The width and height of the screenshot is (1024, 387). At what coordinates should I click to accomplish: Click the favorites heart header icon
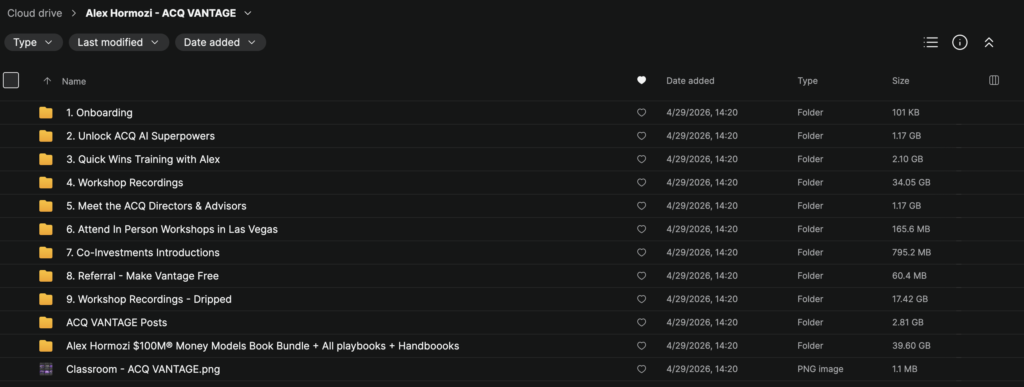(641, 80)
